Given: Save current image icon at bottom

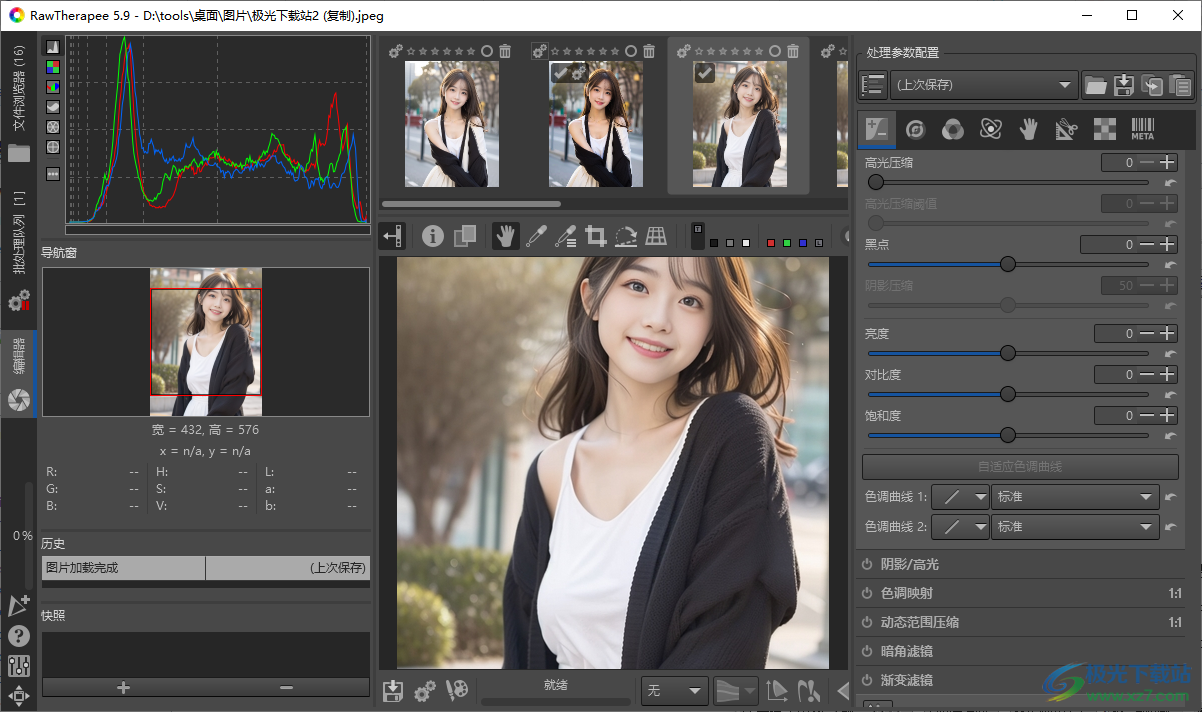Looking at the screenshot, I should [393, 691].
